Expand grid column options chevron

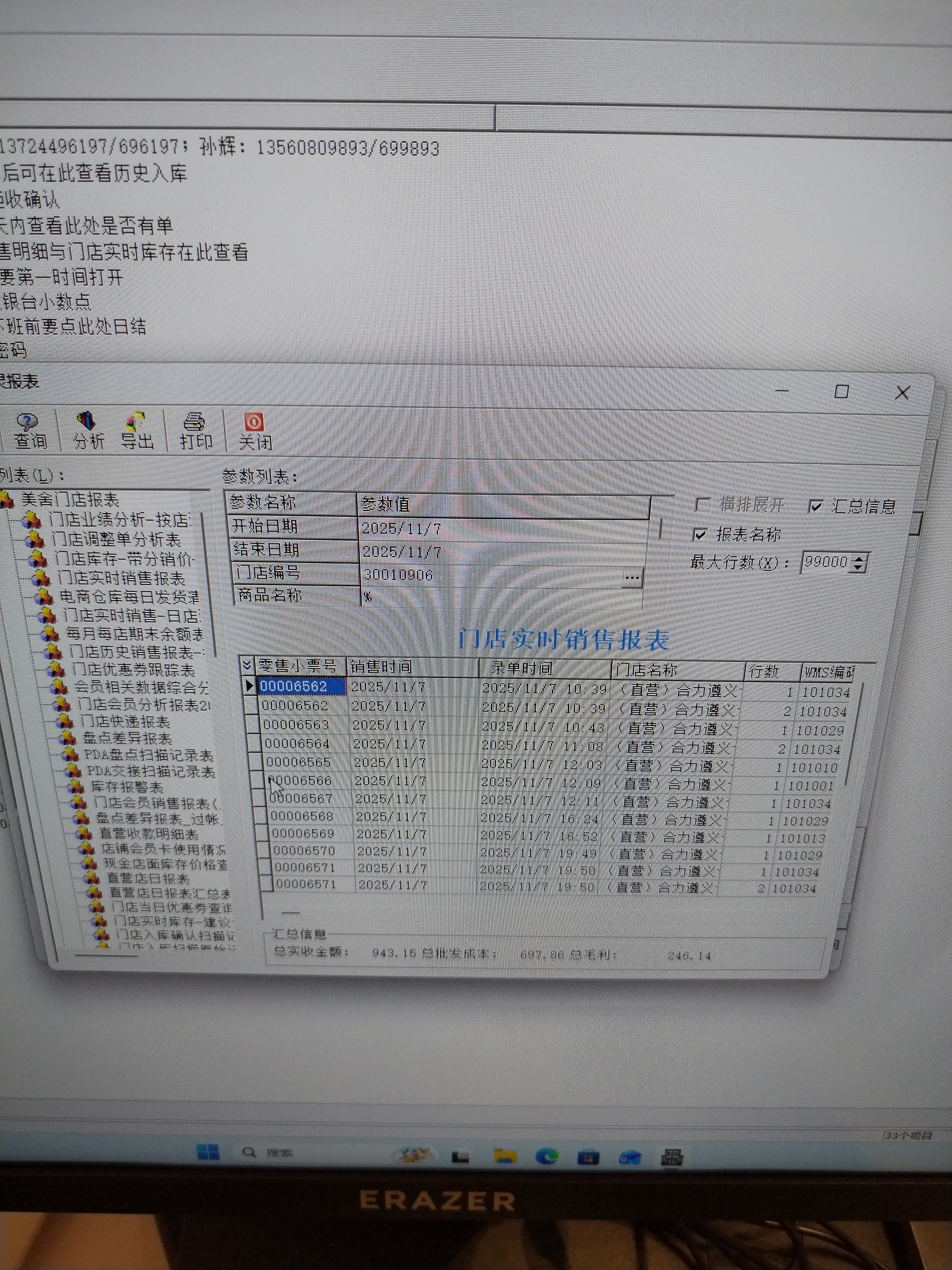click(247, 665)
